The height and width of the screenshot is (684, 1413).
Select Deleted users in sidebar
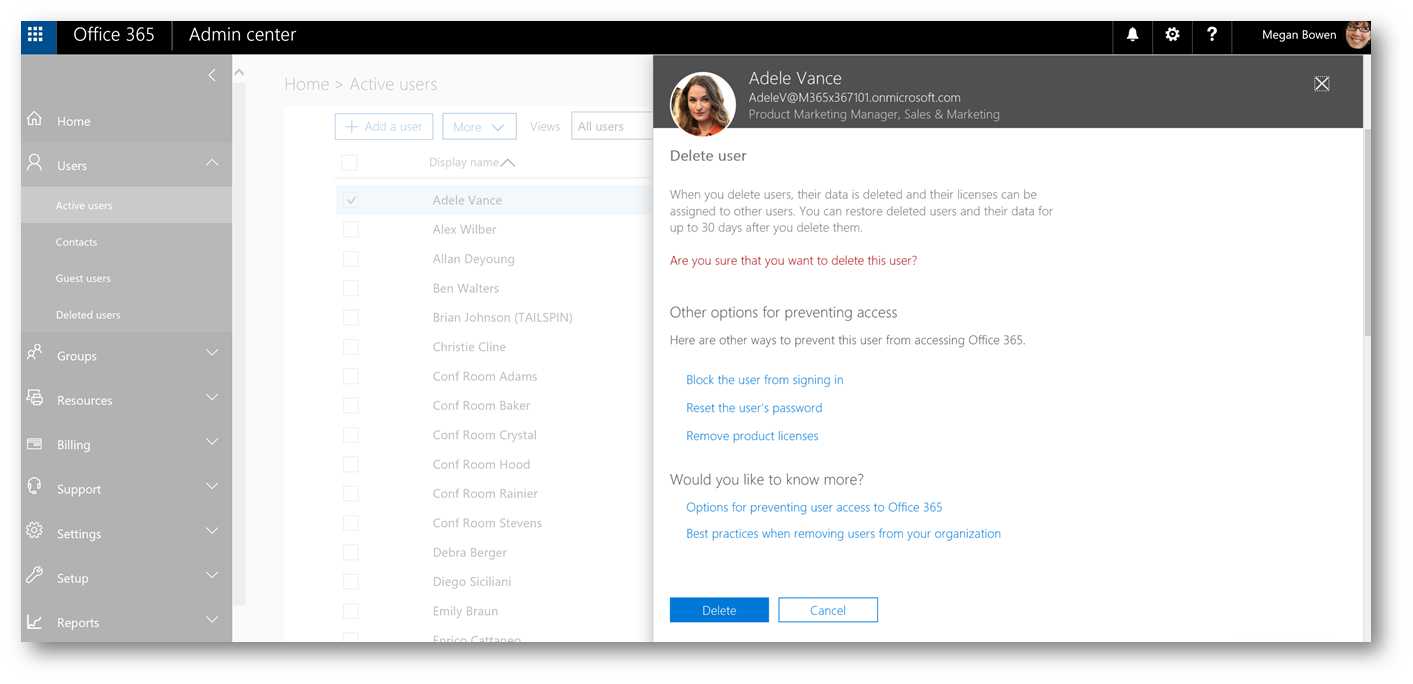(x=126, y=315)
